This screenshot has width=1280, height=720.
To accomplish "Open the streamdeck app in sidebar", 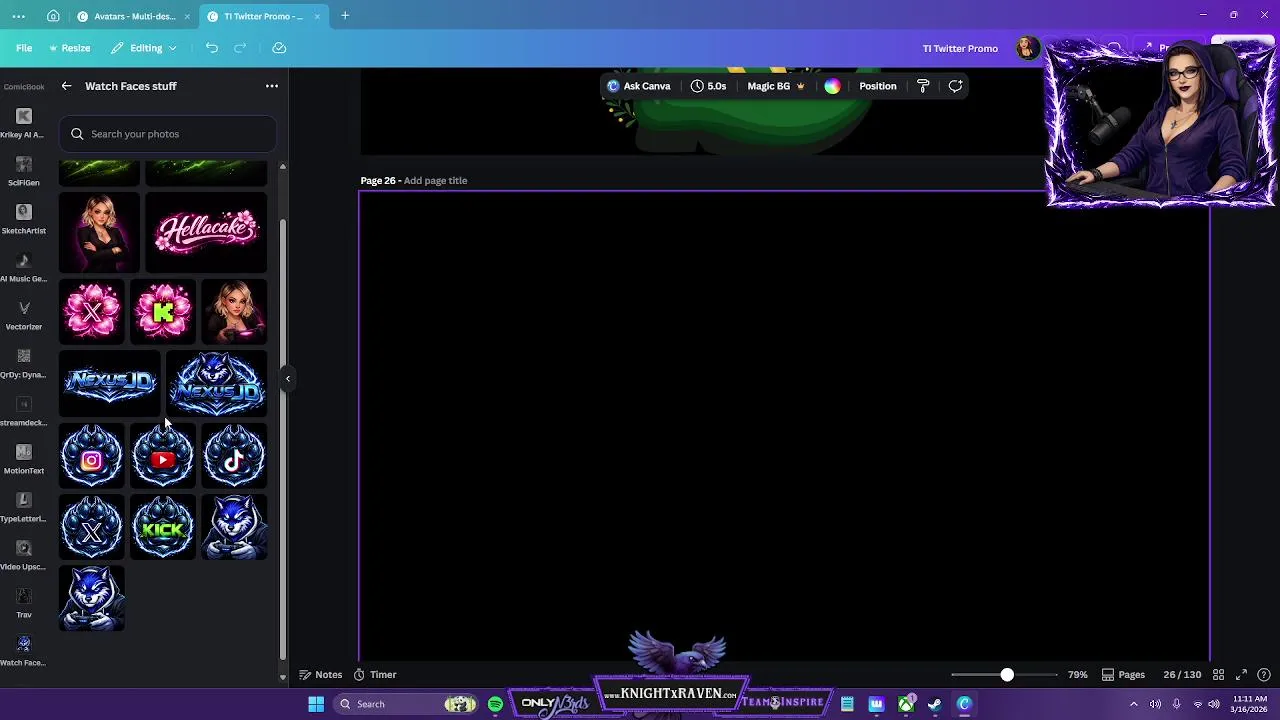I will point(23,411).
